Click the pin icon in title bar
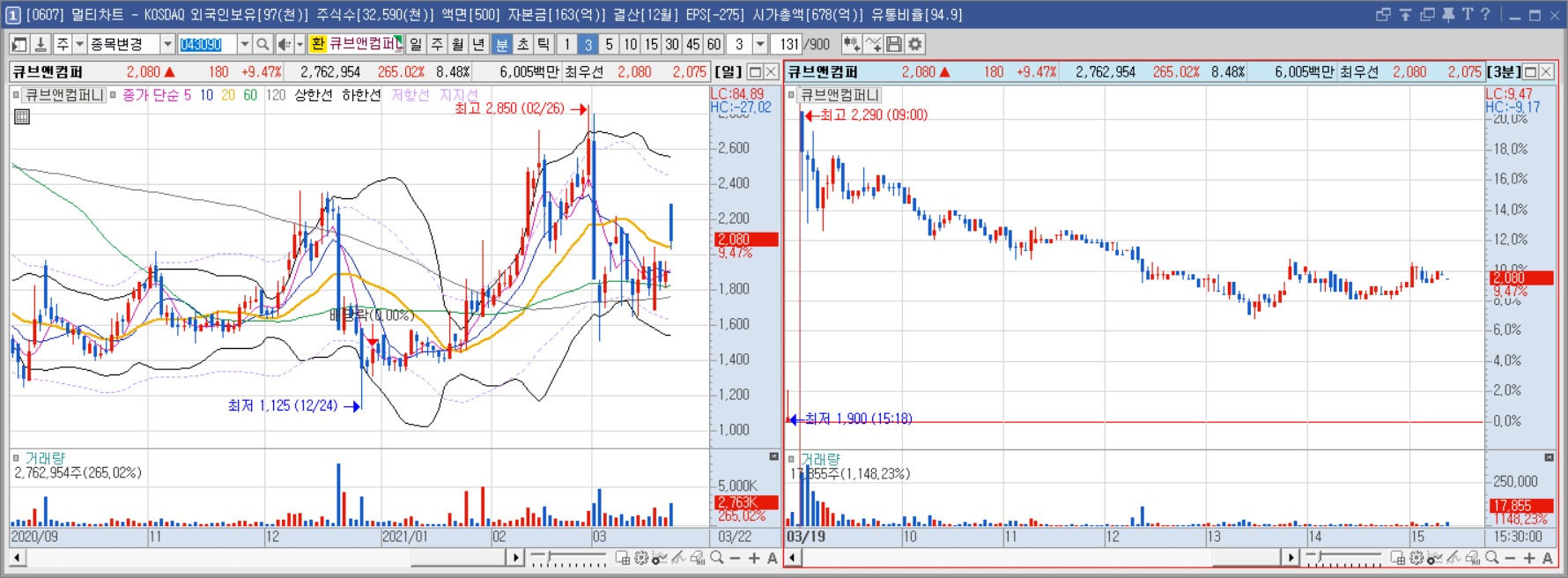This screenshot has height=578, width=1568. point(1448,15)
